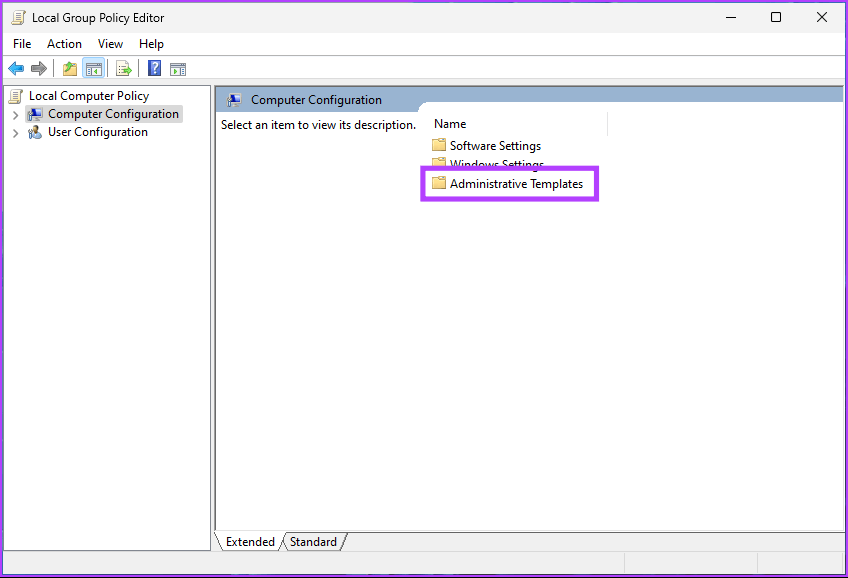Click the Computer Configuration tree icon
848x578 pixels.
(x=35, y=114)
